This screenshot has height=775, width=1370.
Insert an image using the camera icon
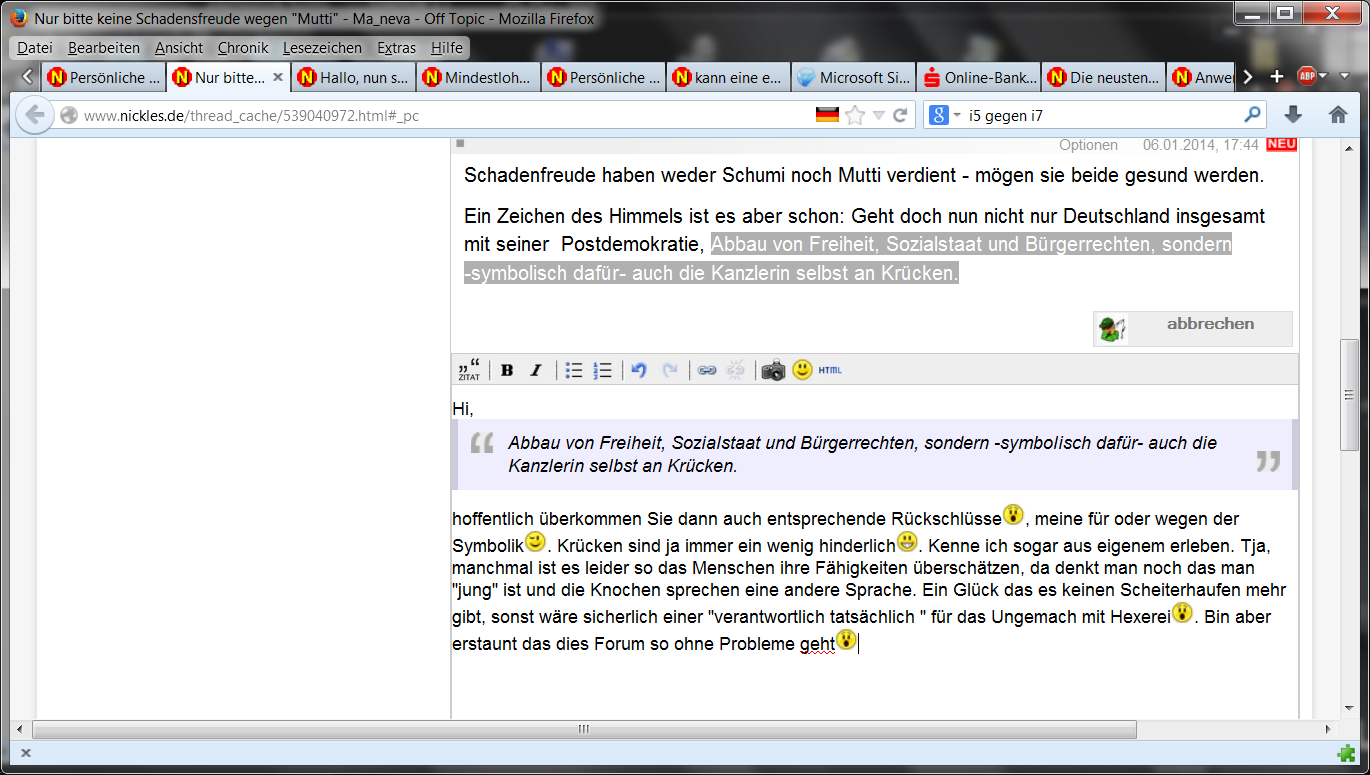pos(773,370)
